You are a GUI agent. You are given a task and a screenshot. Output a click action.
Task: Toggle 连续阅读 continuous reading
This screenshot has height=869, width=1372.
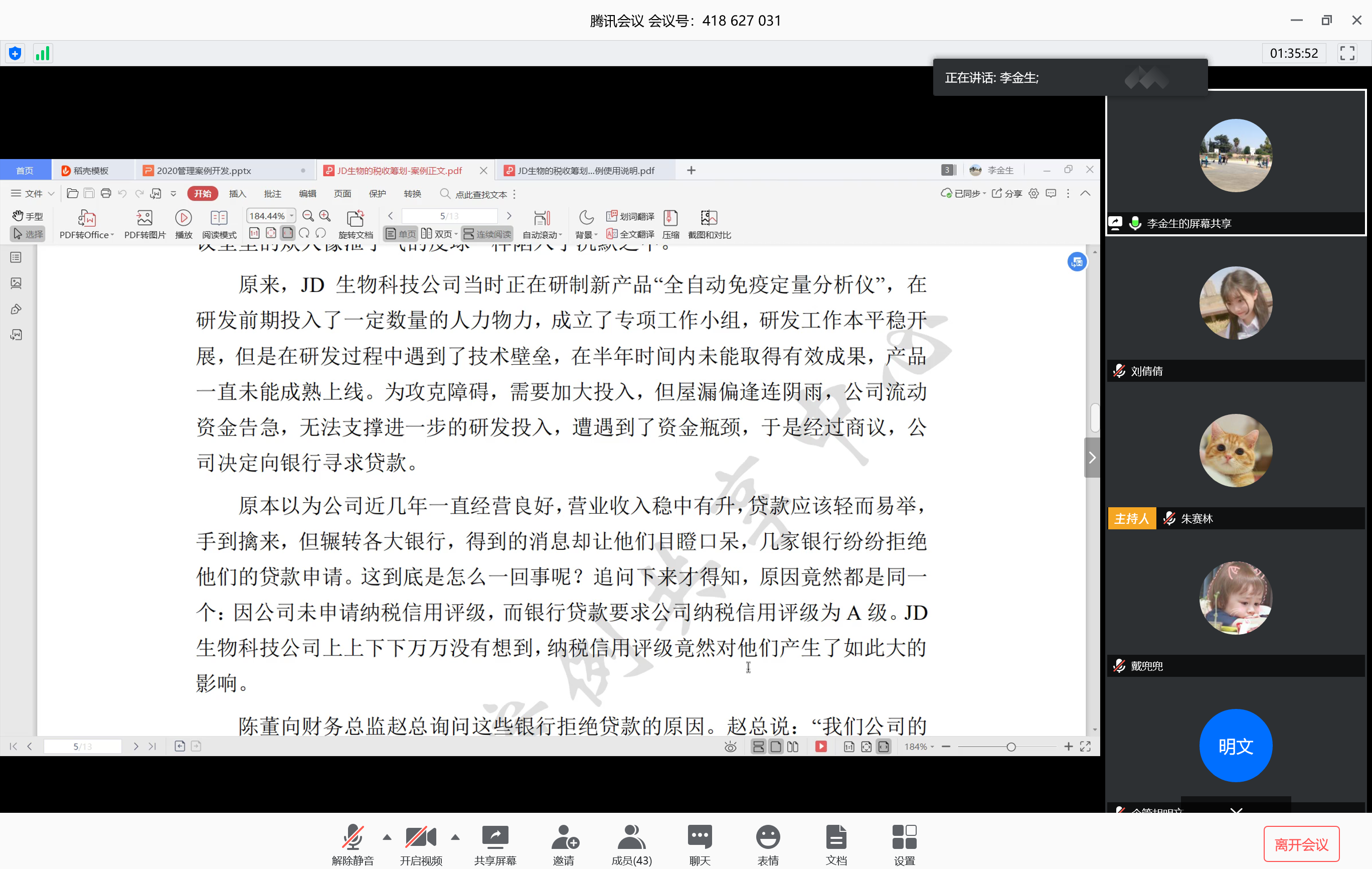(487, 234)
